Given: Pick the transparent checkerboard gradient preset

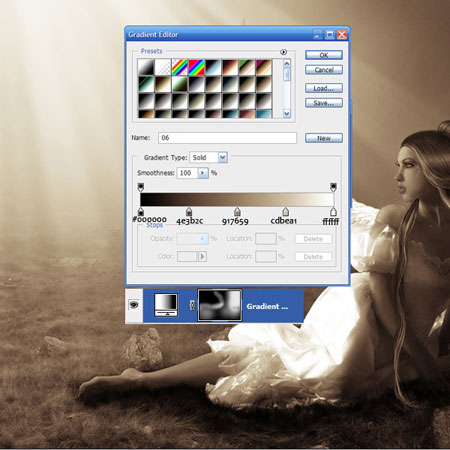Looking at the screenshot, I should pyautogui.click(x=163, y=67).
